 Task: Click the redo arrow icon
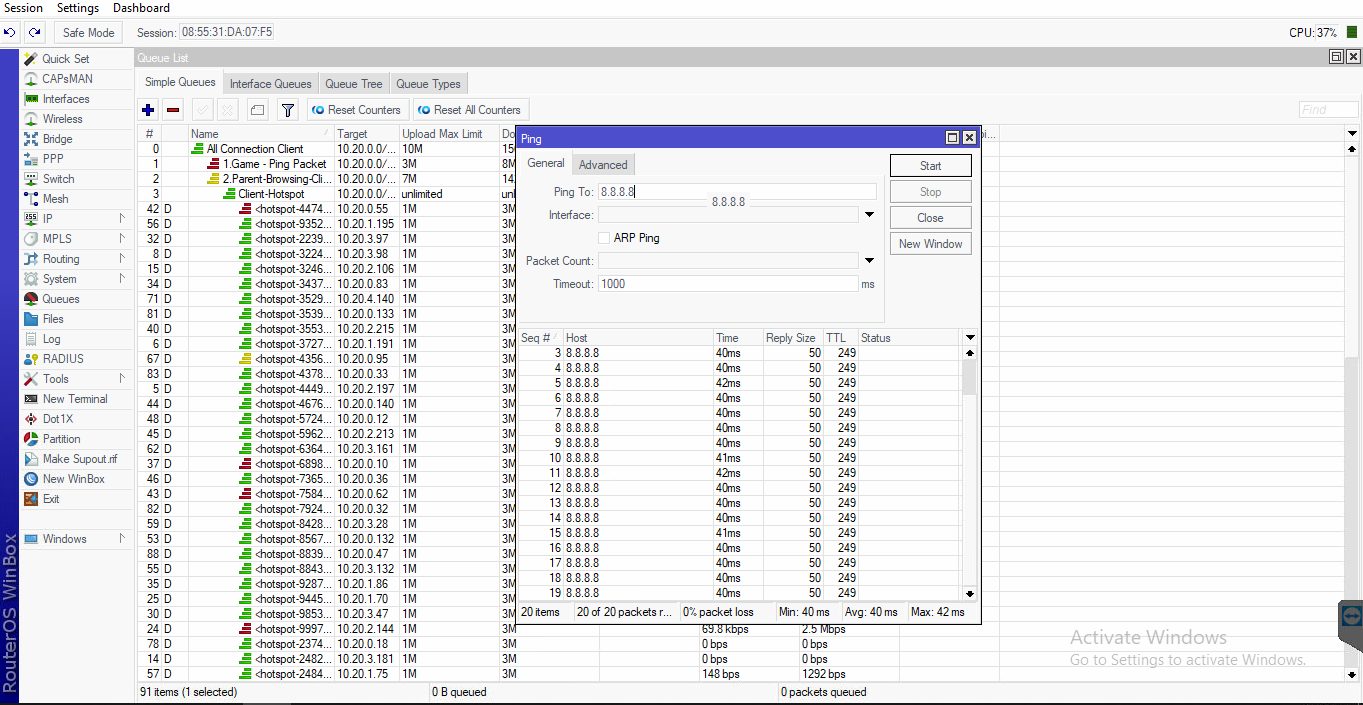click(33, 33)
